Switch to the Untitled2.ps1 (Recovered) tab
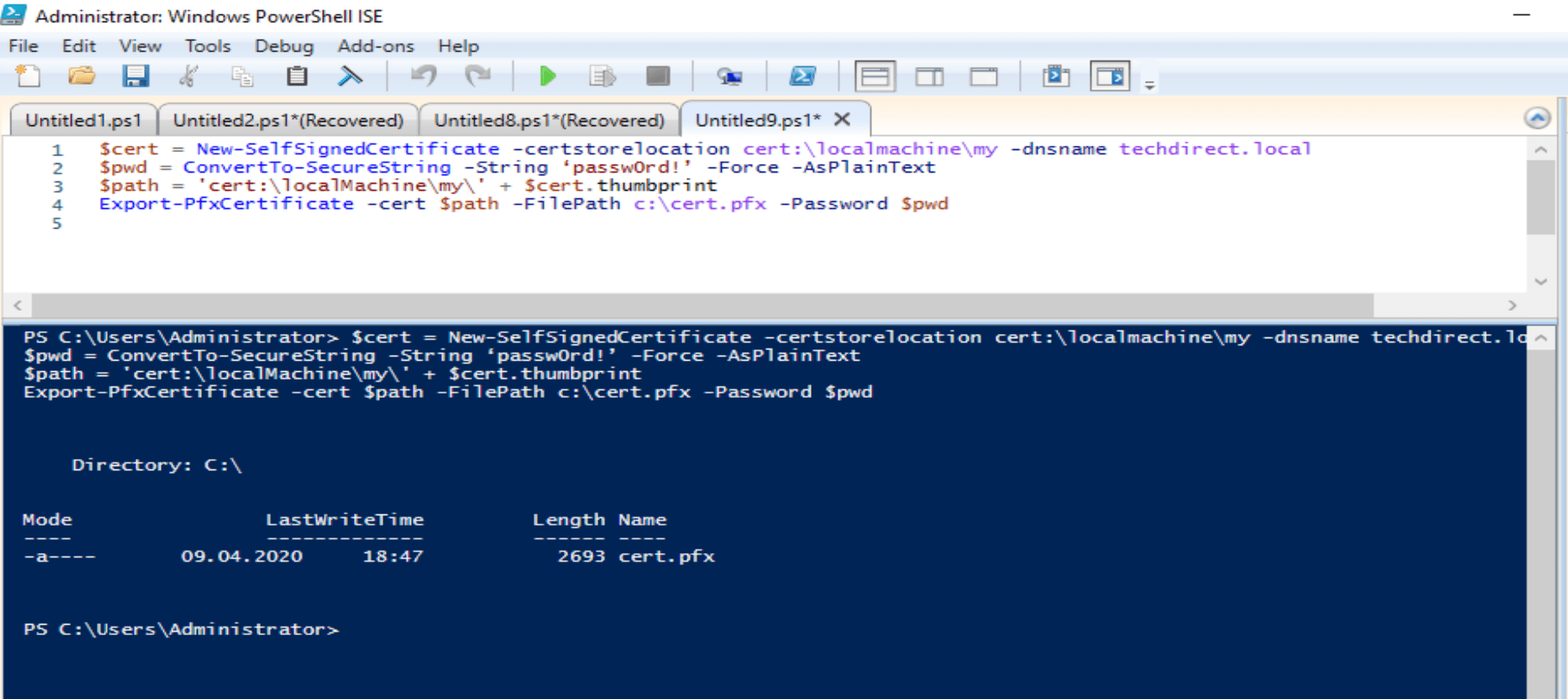This screenshot has height=699, width=1568. [x=288, y=120]
